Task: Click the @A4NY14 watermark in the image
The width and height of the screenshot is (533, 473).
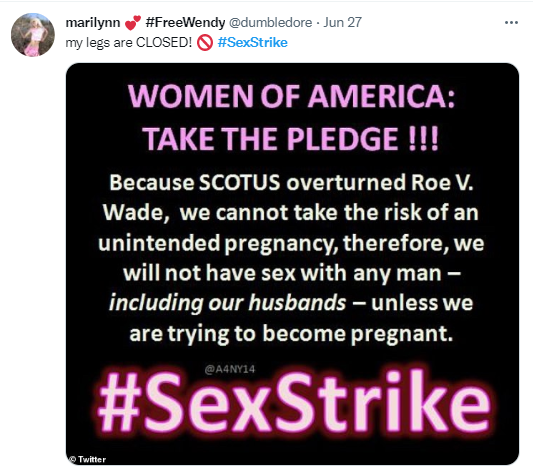Action: pos(230,369)
